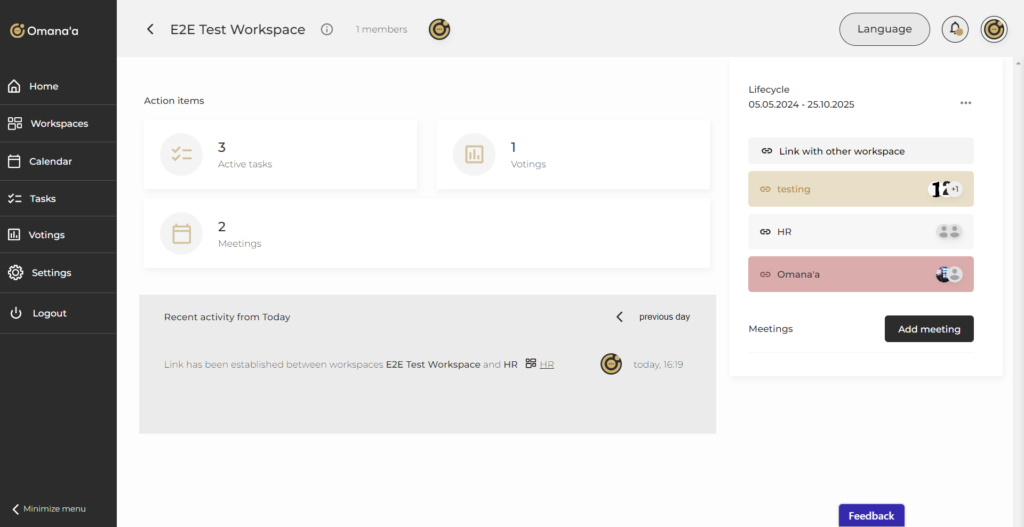The width and height of the screenshot is (1024, 527).
Task: Open the Meetings action card
Action: tap(426, 233)
